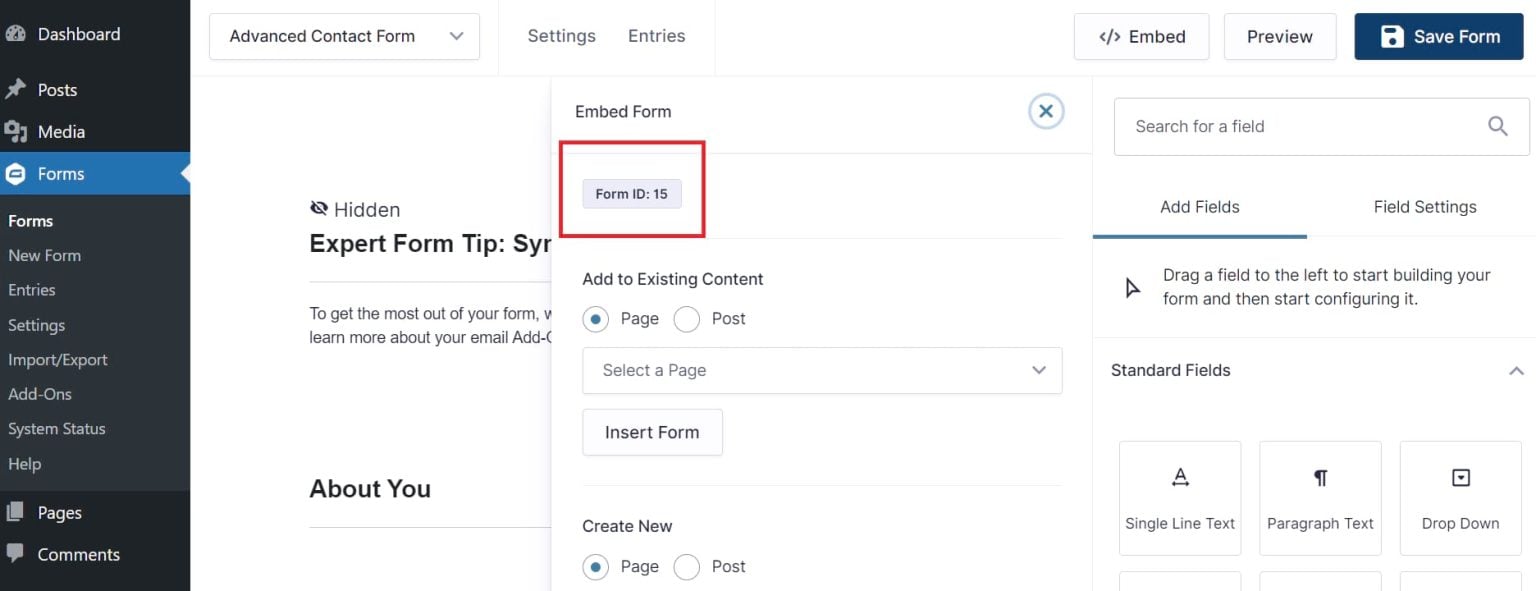Switch to the Field Settings tab
Screen dimensions: 1536x591
[1424, 207]
